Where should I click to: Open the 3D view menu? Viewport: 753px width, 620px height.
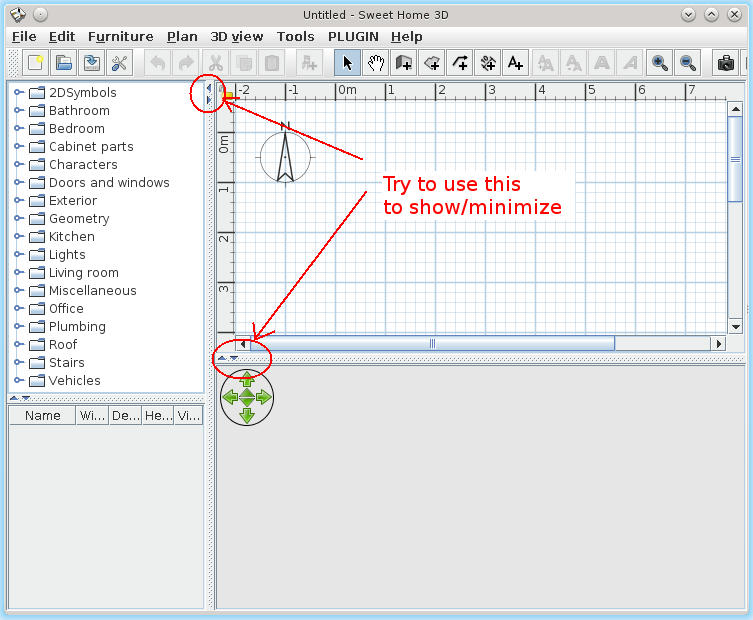[237, 36]
